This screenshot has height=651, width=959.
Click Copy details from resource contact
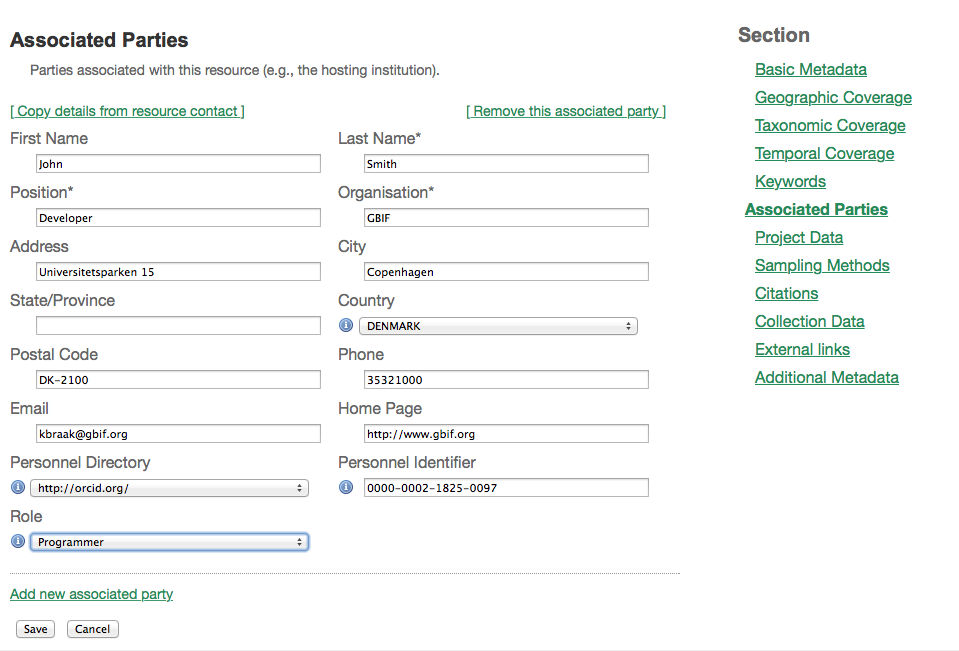tap(127, 111)
